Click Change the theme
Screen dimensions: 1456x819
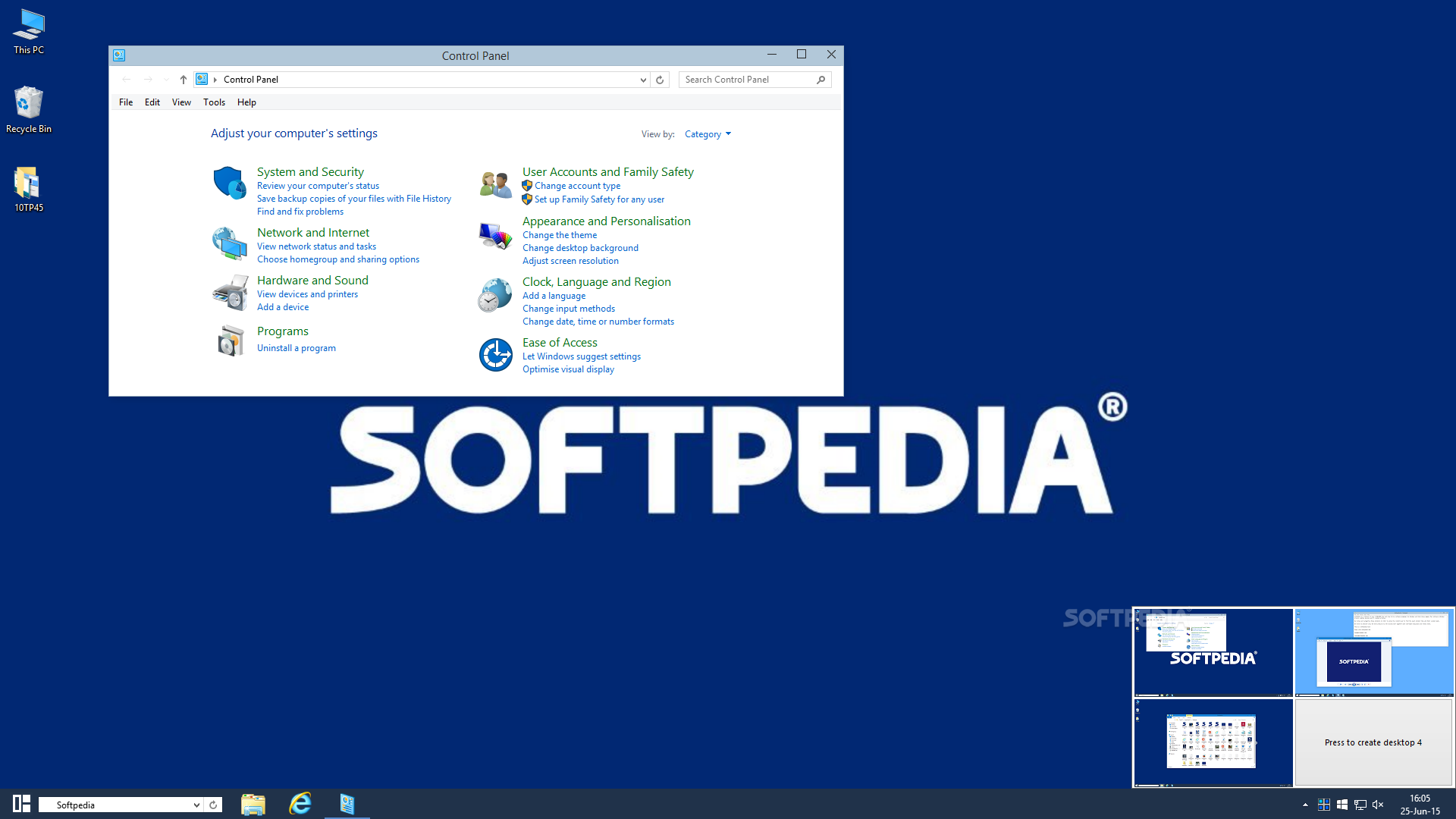[x=560, y=235]
